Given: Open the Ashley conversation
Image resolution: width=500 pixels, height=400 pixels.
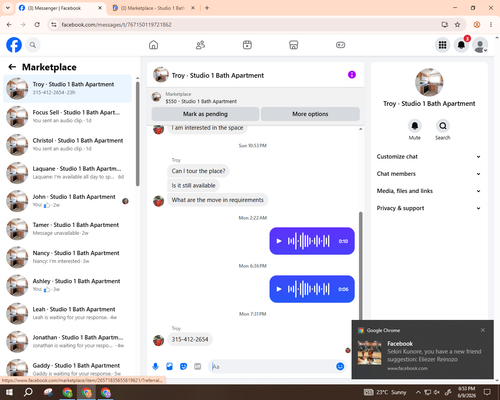Looking at the screenshot, I should 67,285.
